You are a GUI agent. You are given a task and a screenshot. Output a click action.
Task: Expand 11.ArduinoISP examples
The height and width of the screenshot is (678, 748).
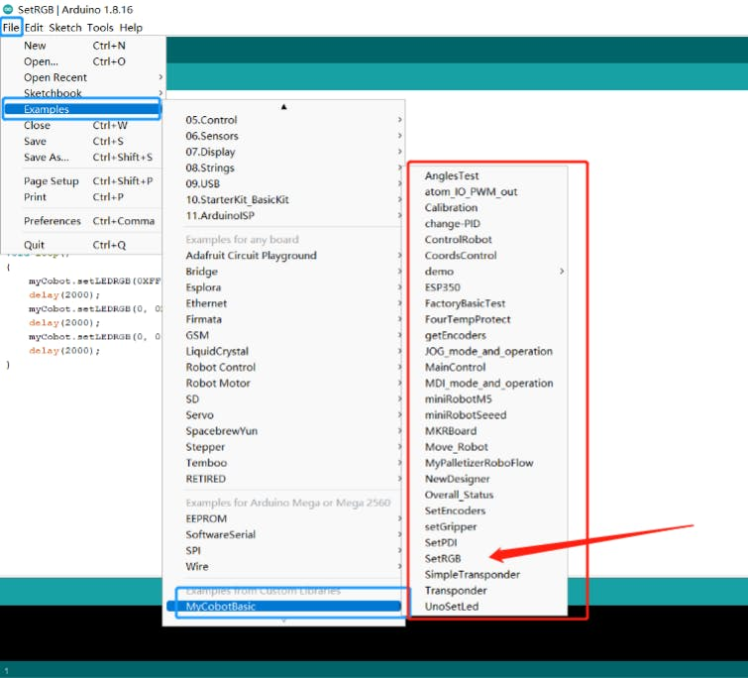point(284,216)
